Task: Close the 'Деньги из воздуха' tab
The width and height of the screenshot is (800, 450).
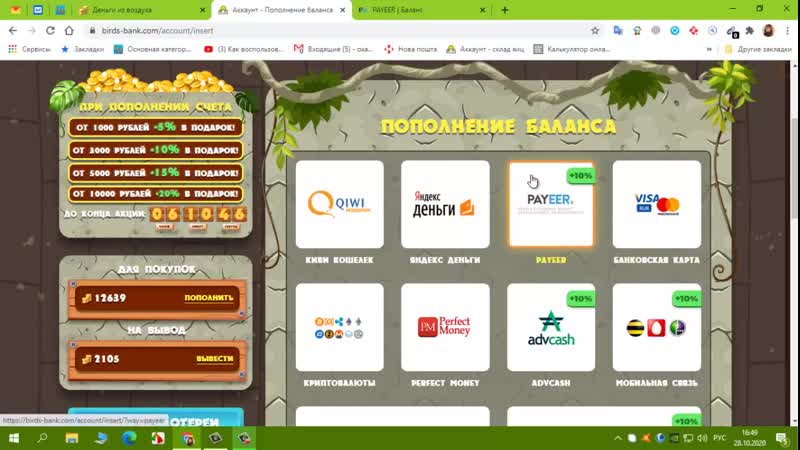Action: pyautogui.click(x=202, y=10)
